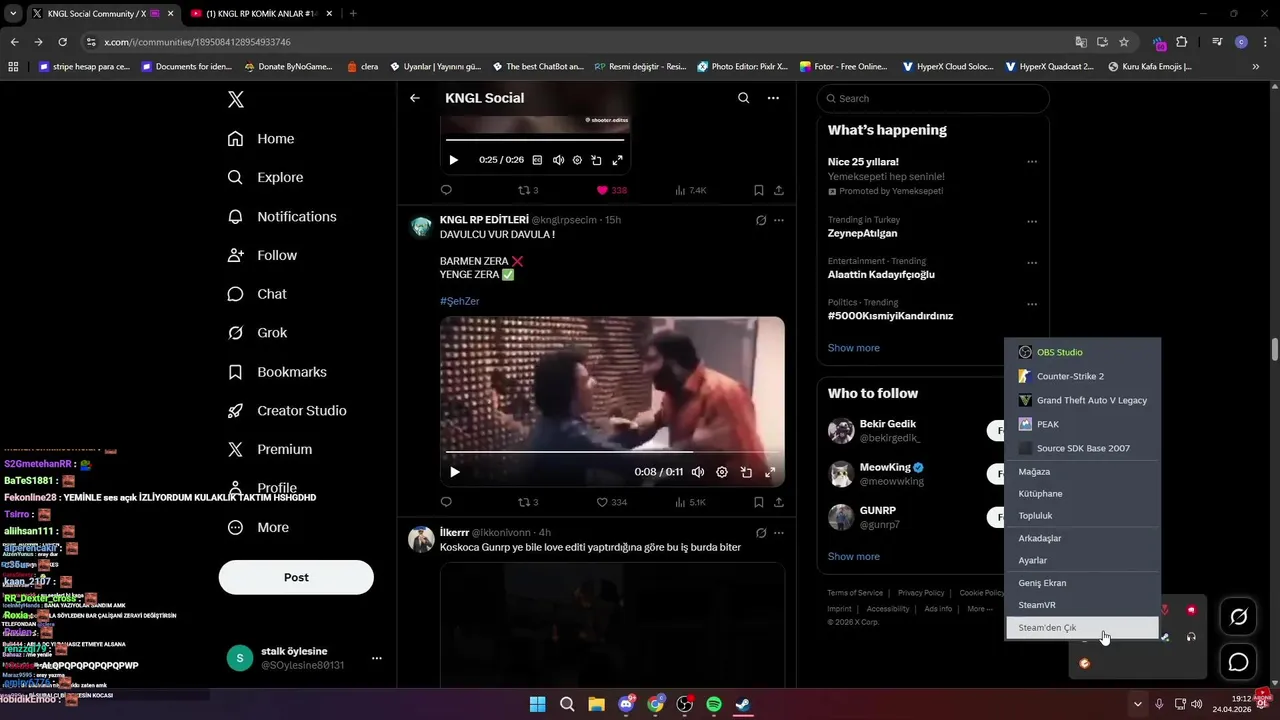Open settings gear on 0:08 video
1280x720 pixels.
point(722,472)
